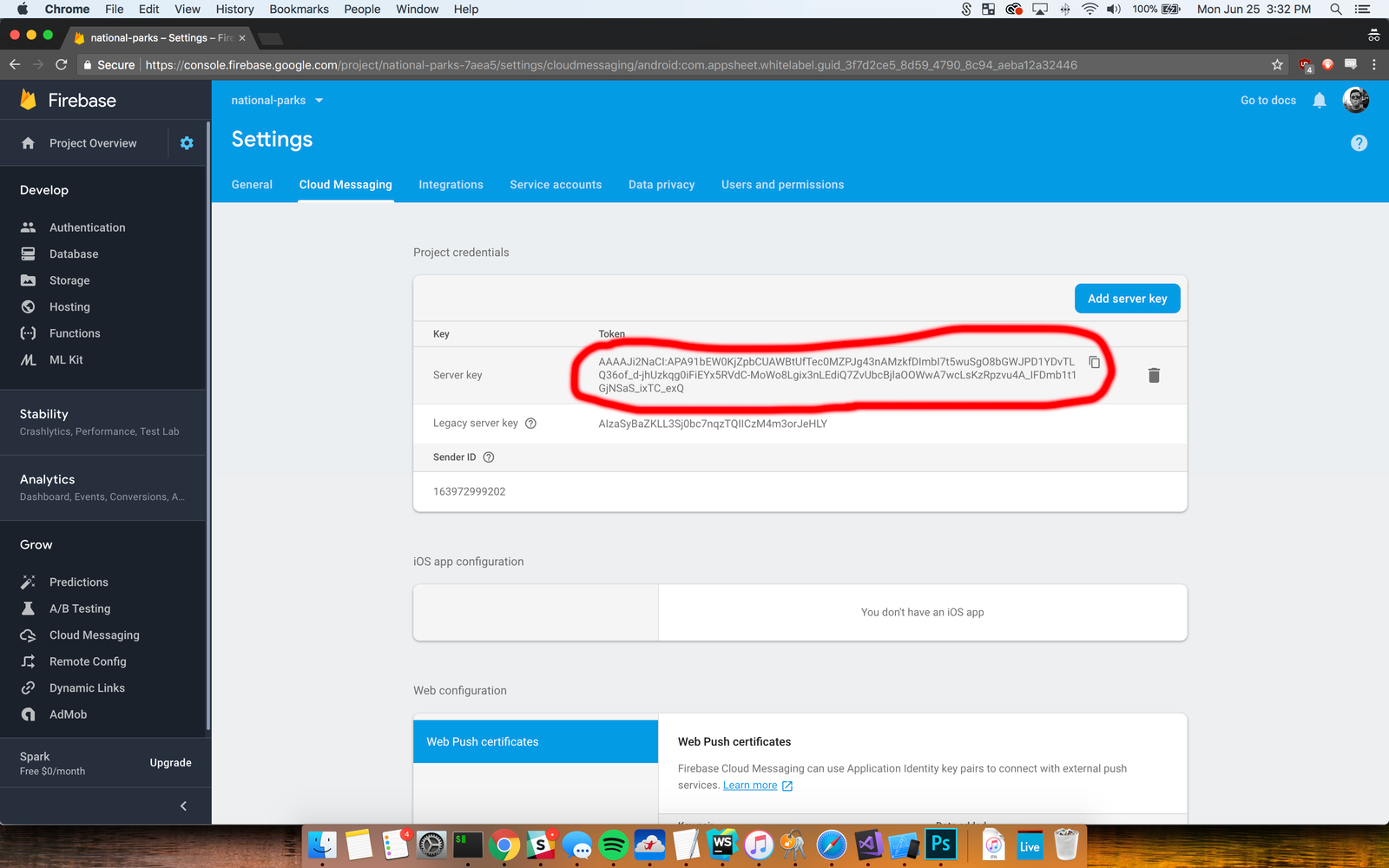Select the Legacy server key value
The height and width of the screenshot is (868, 1389).
[713, 424]
